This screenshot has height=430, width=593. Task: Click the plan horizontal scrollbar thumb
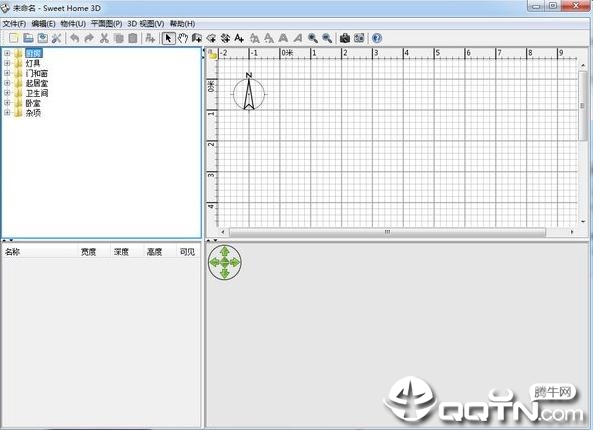coord(387,232)
